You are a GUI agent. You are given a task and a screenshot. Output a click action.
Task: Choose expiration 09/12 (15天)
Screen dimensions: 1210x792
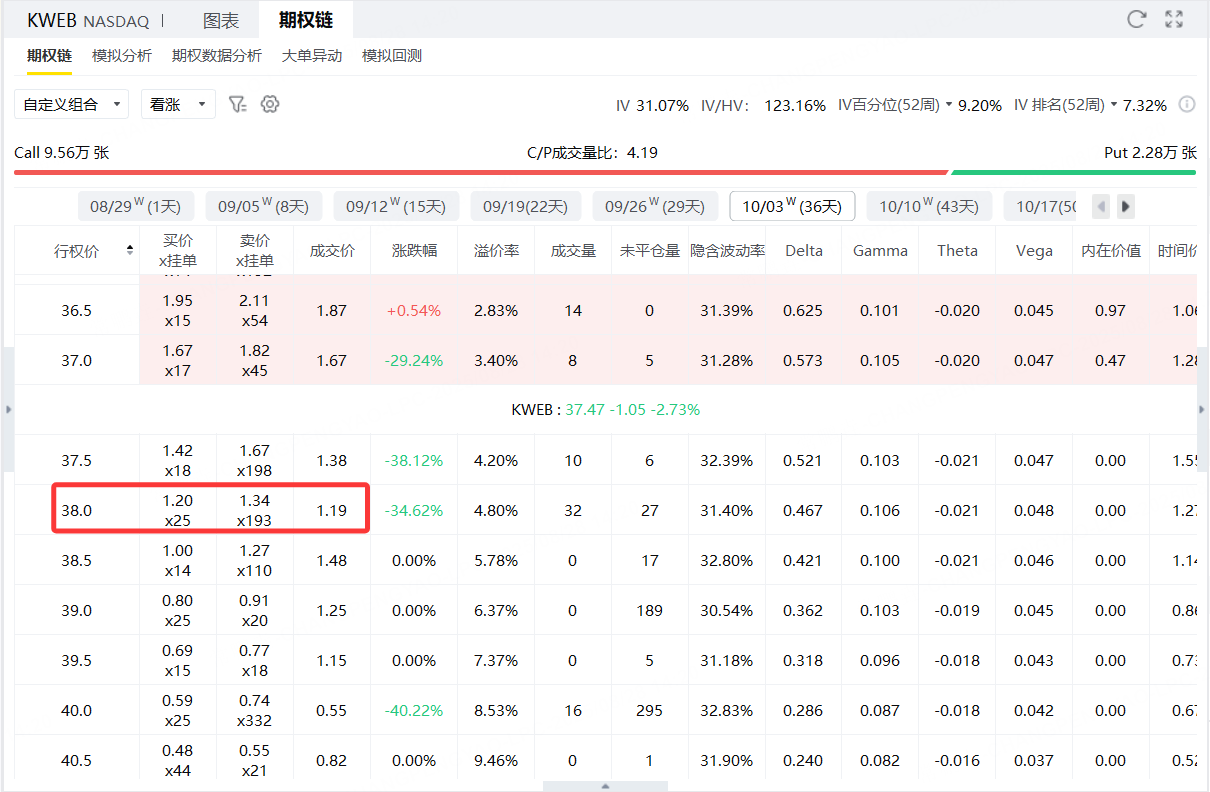pyautogui.click(x=396, y=207)
